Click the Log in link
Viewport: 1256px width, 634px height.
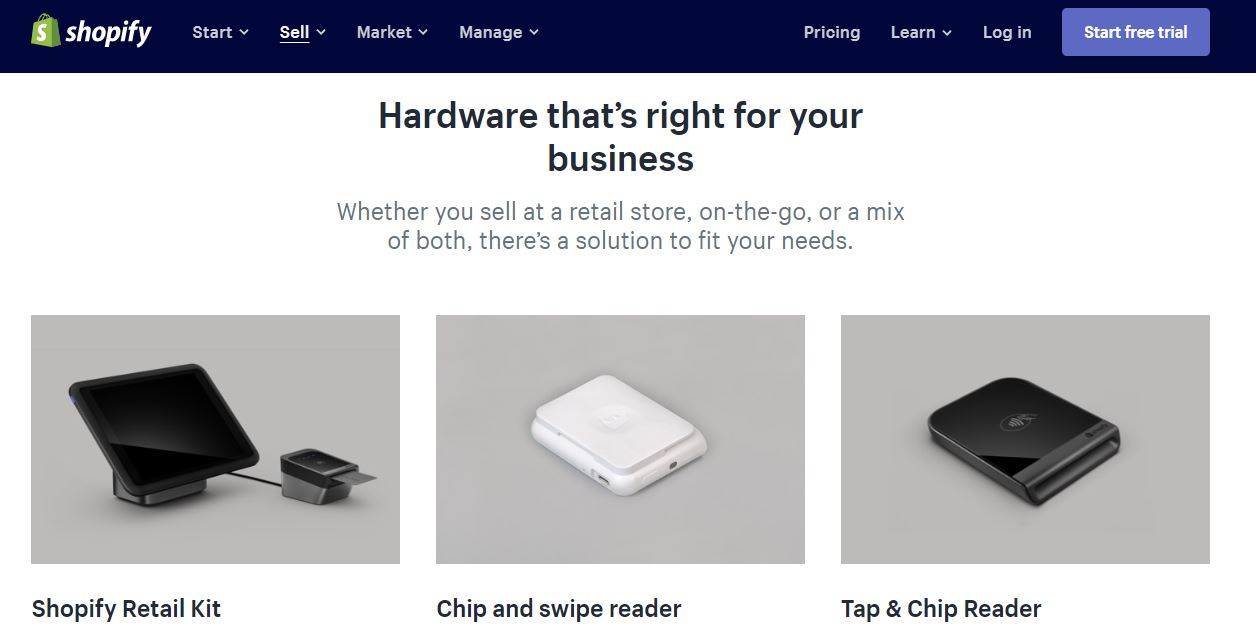(1007, 32)
